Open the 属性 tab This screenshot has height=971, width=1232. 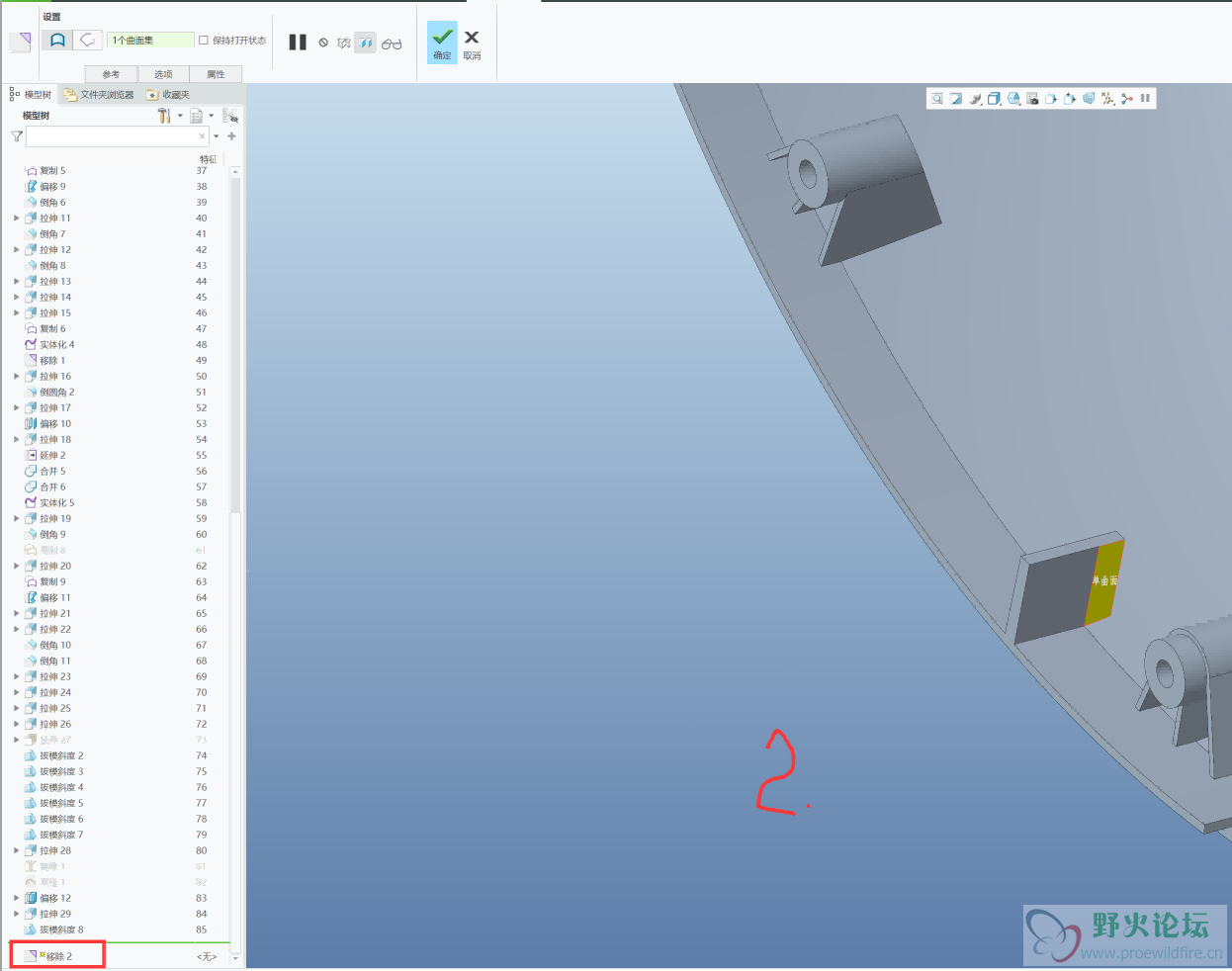[216, 74]
